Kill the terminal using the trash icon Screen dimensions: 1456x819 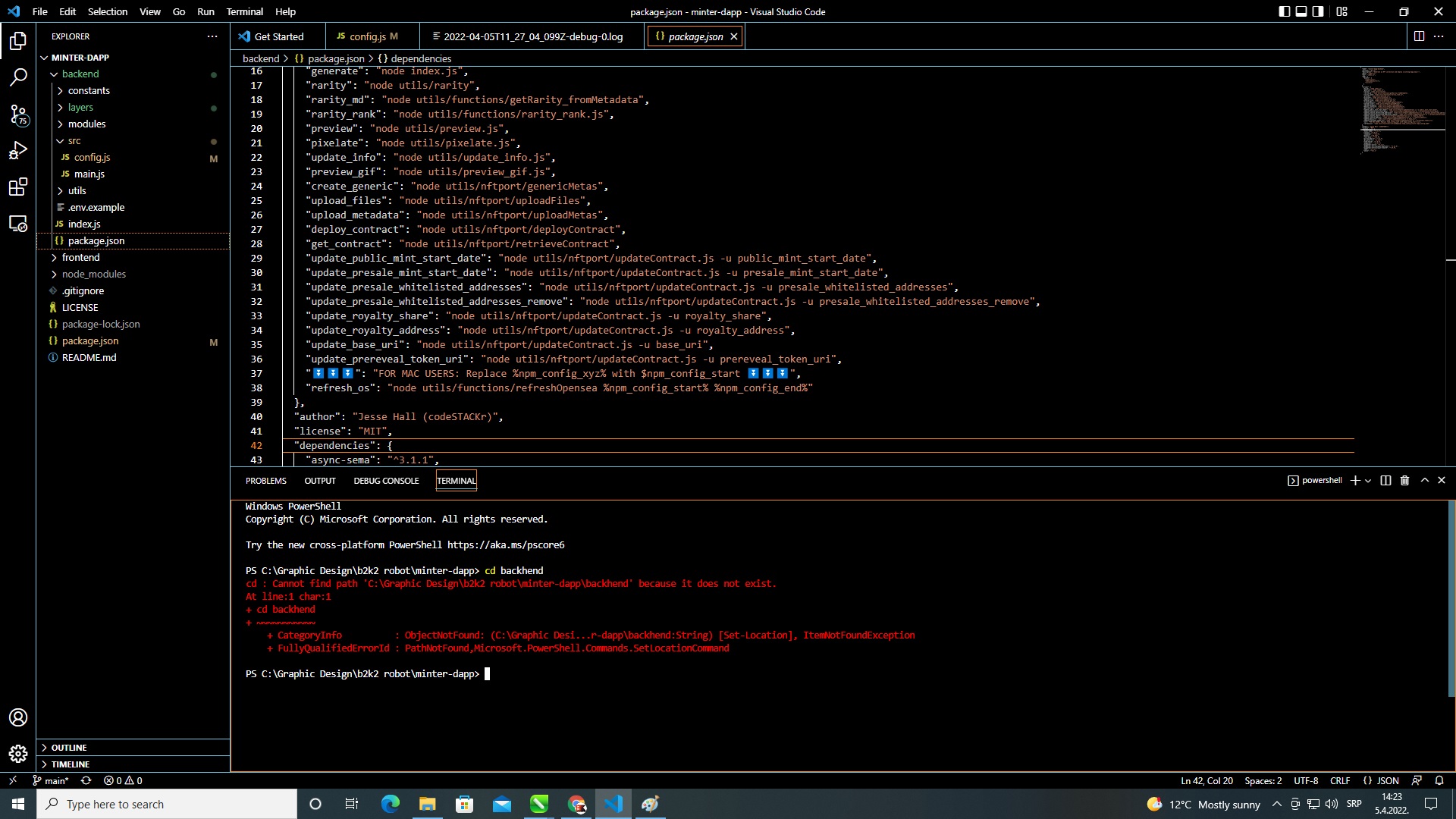[x=1404, y=480]
